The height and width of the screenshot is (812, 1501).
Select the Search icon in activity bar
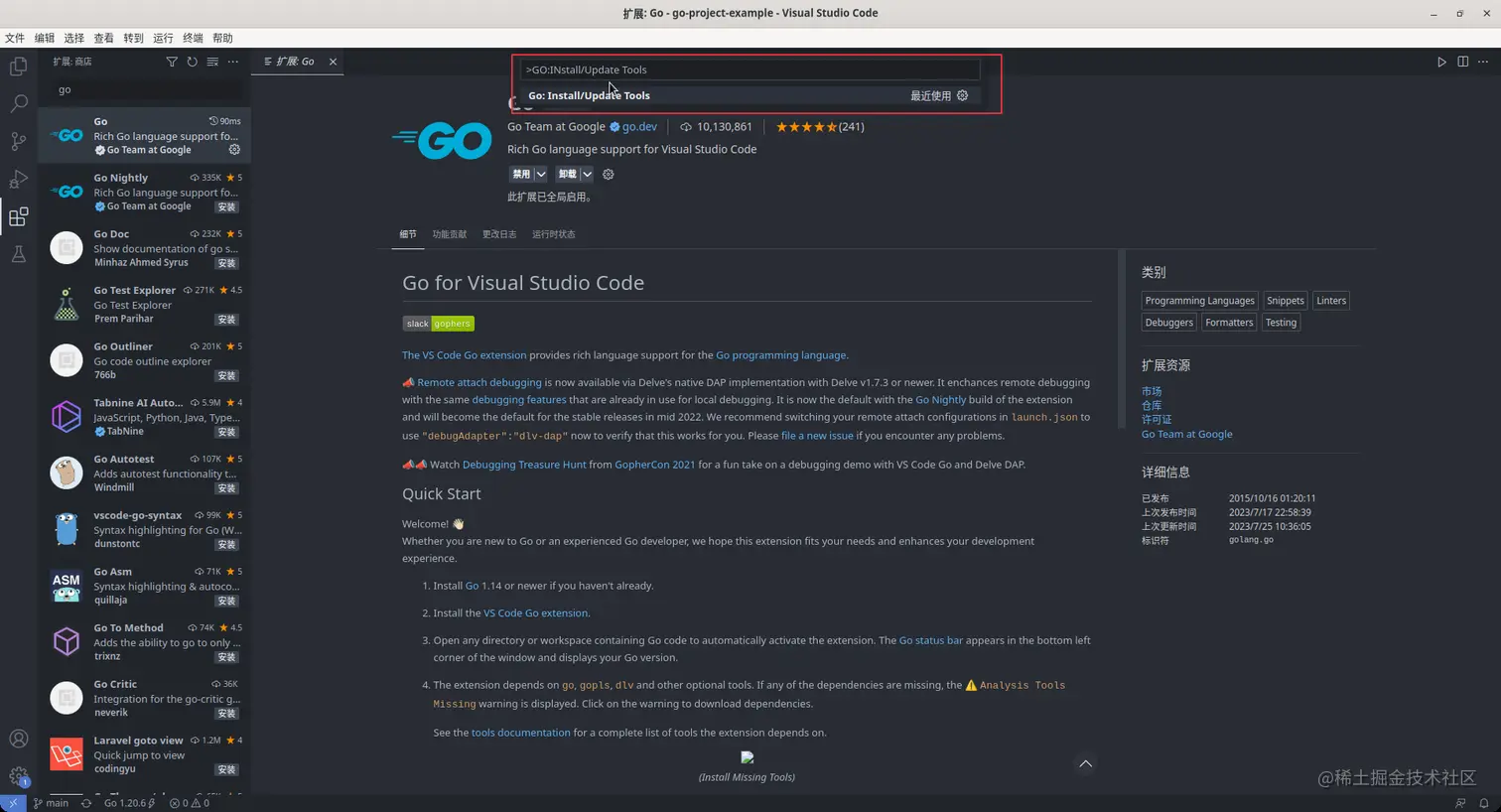pos(18,102)
